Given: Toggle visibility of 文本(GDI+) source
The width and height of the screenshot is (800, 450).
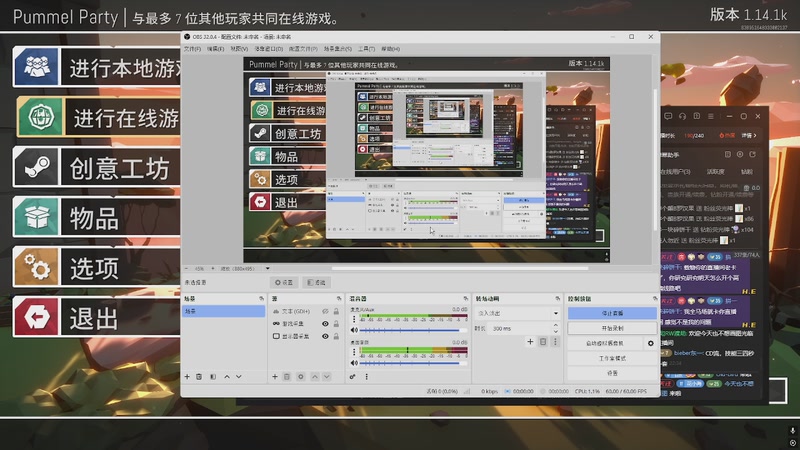Looking at the screenshot, I should click(325, 311).
